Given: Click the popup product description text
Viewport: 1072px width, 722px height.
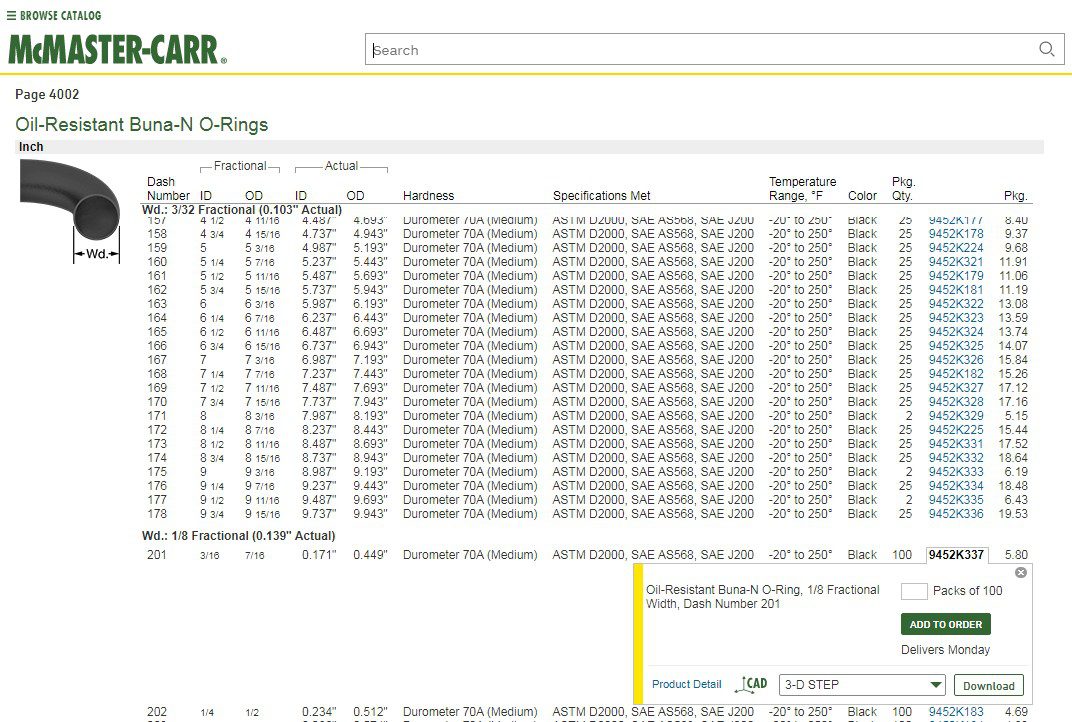Looking at the screenshot, I should [762, 596].
